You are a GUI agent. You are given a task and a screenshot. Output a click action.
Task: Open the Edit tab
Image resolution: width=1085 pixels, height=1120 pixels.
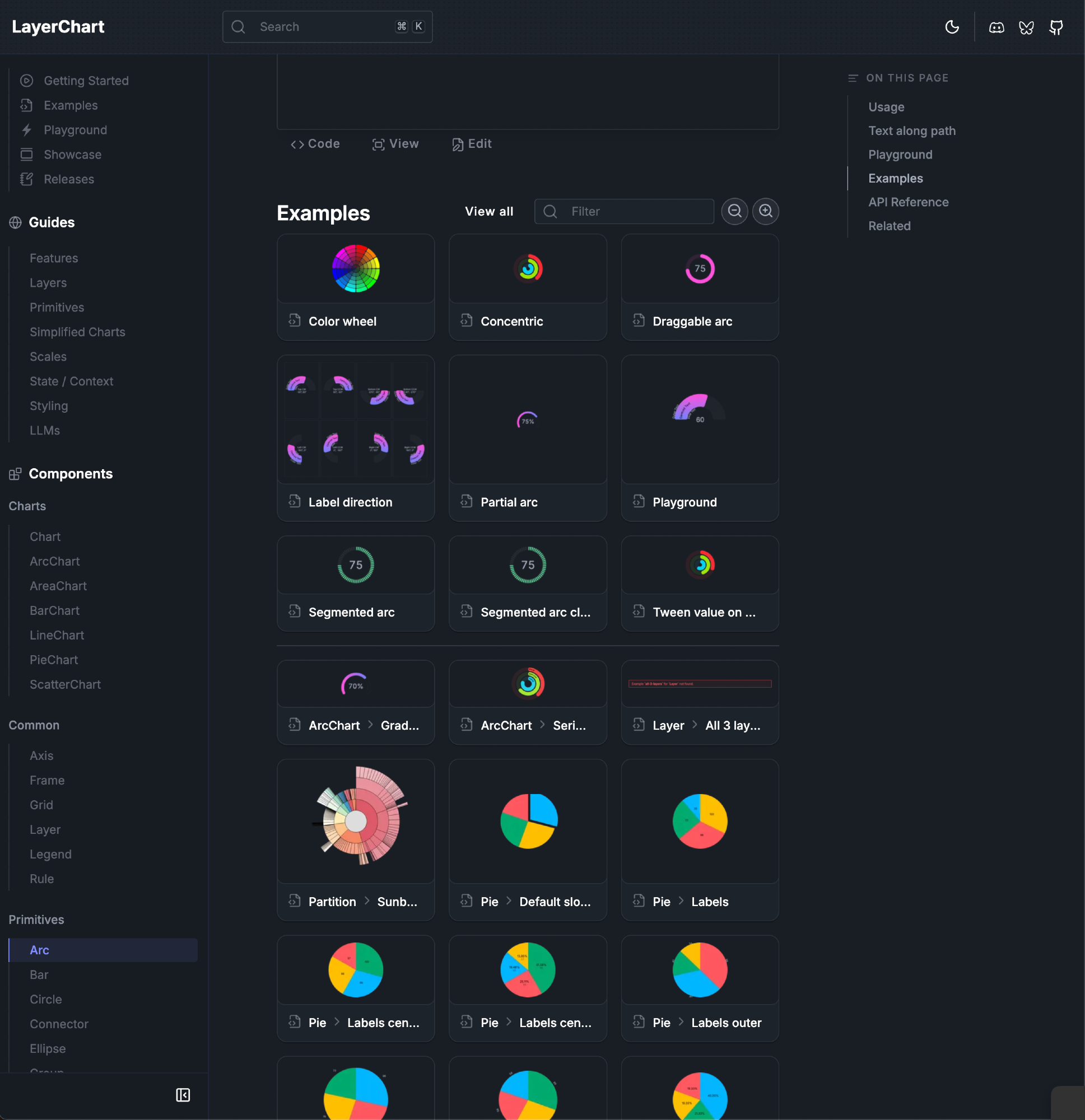(x=472, y=144)
